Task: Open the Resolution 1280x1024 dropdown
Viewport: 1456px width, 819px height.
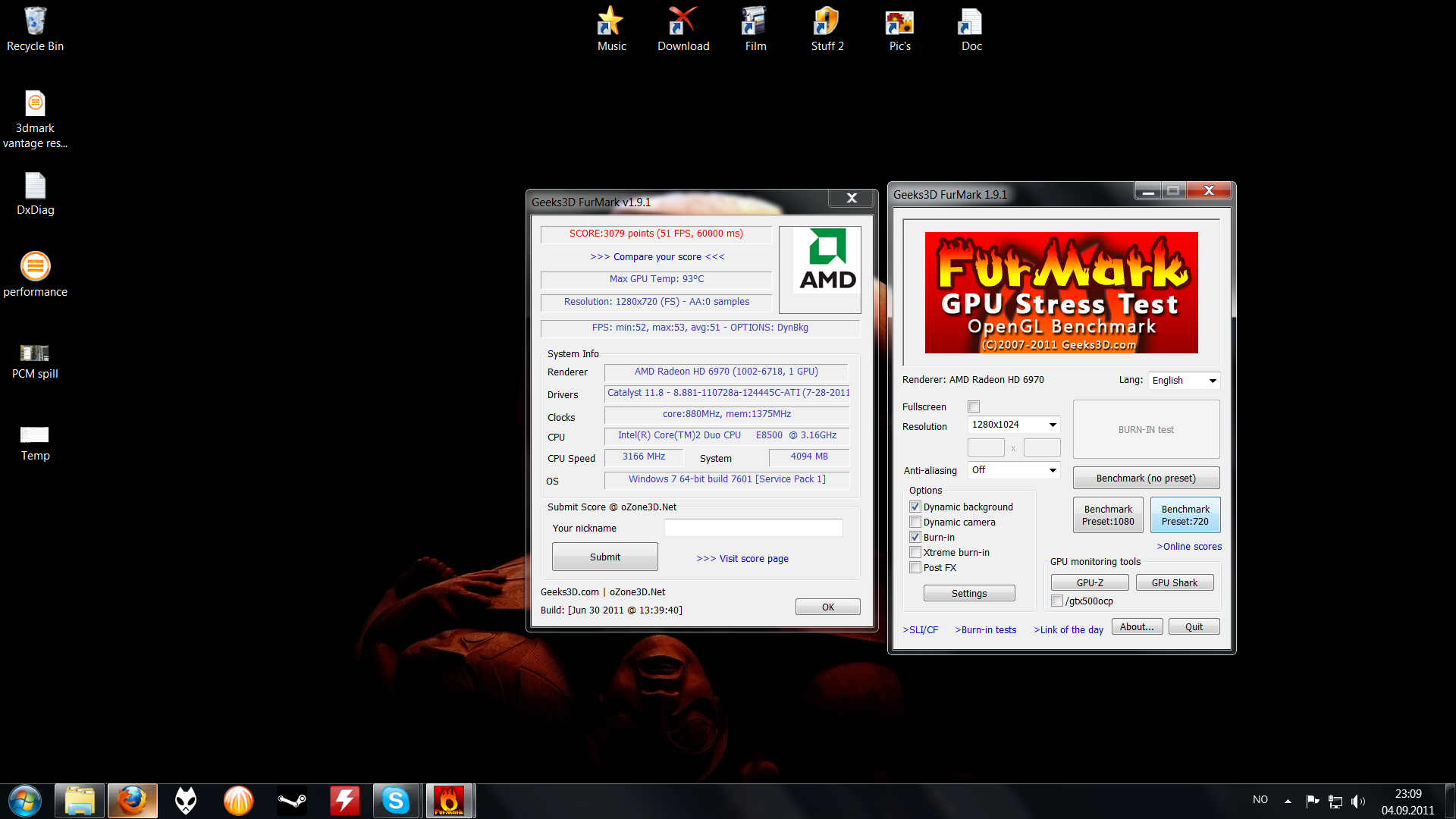Action: click(x=1014, y=425)
